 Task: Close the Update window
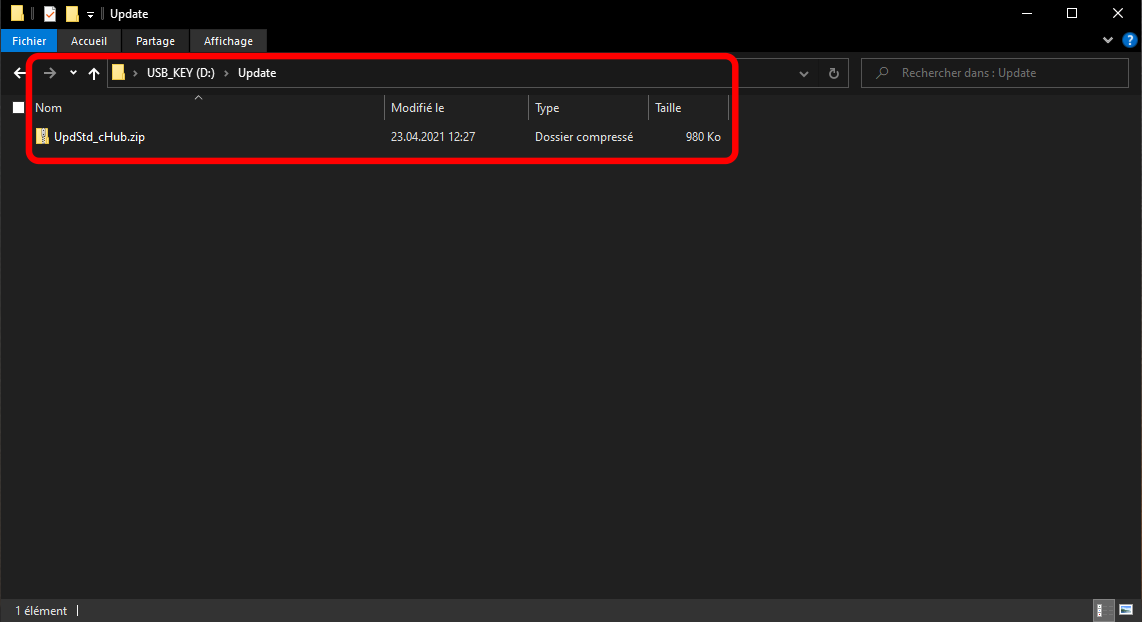coord(1118,14)
